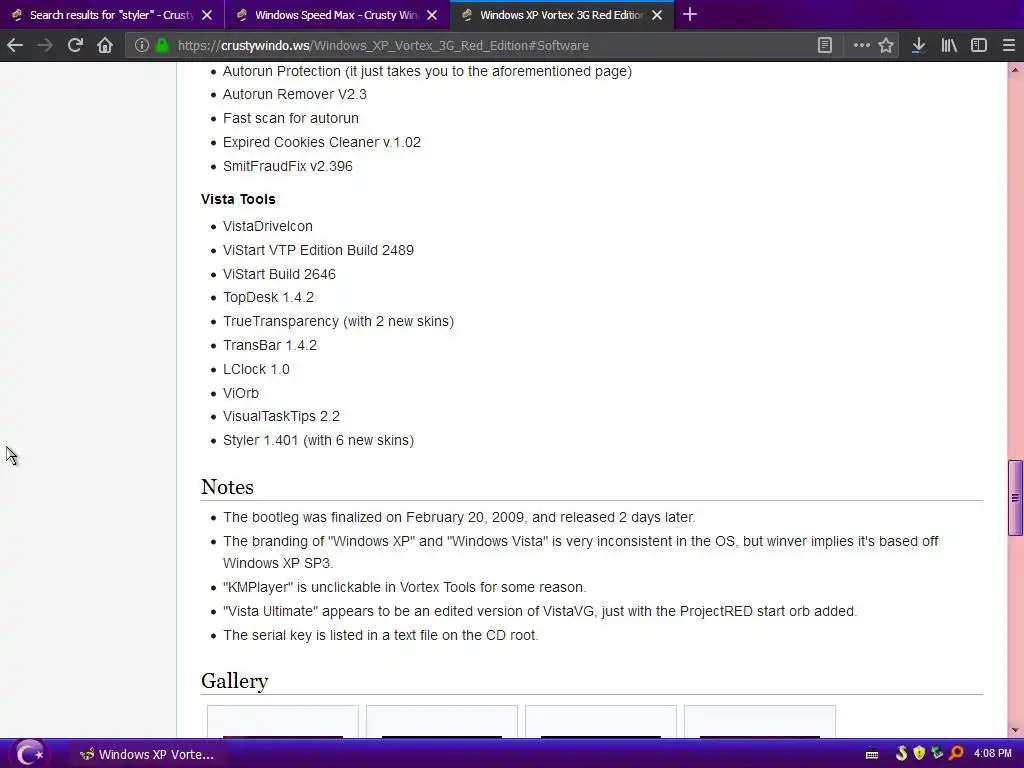Open the yellow security shield tray icon

click(919, 754)
